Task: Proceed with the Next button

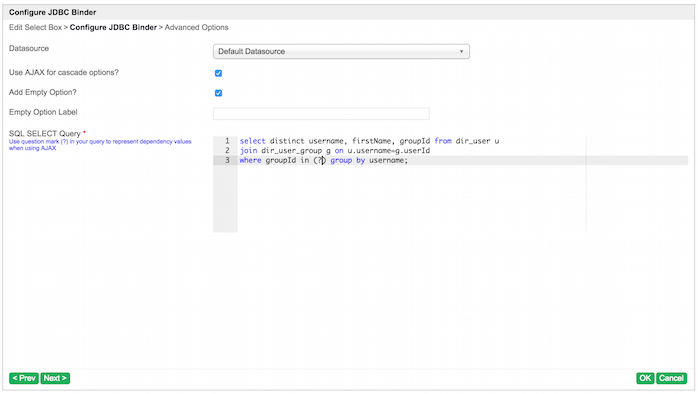Action: click(55, 378)
